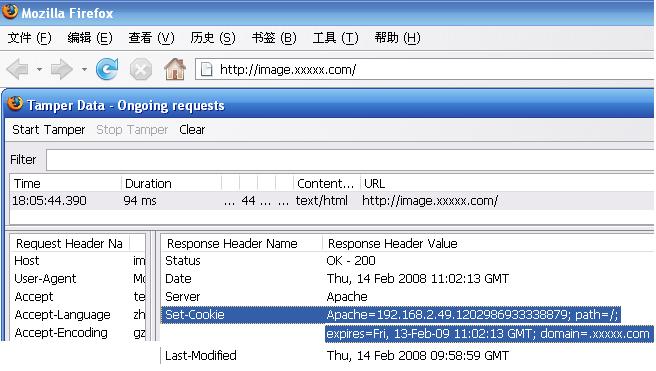
Task: Open the 编辑 (E) menu
Action: click(90, 38)
